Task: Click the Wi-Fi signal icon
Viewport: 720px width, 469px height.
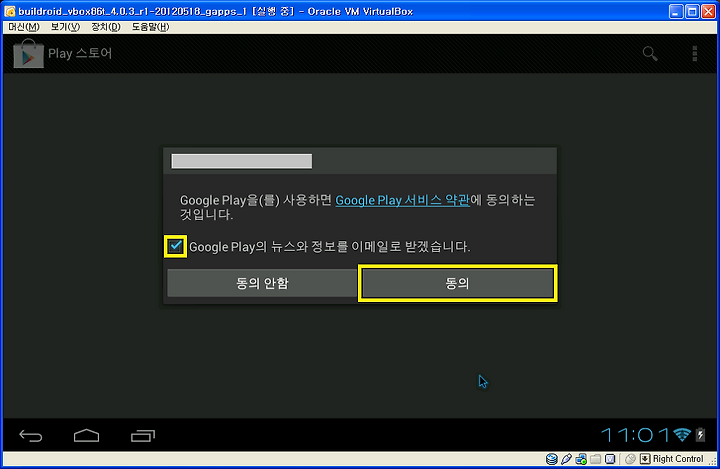Action: point(682,435)
